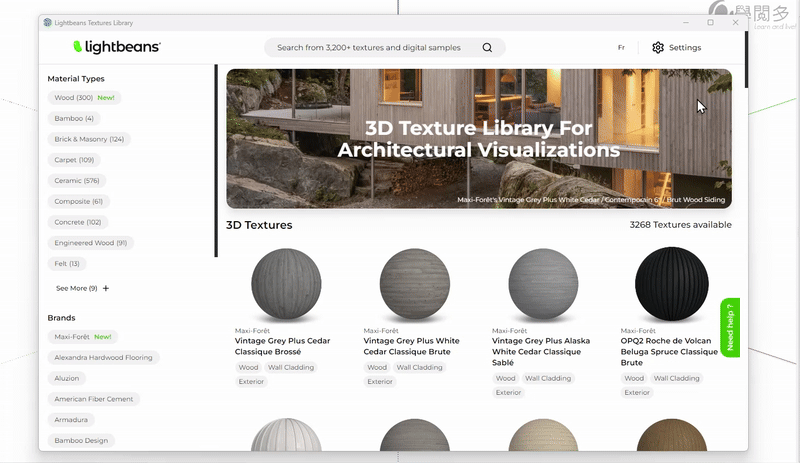Screen dimensions: 800x463
Task: Click Wood tag under White Cedar Classique Brute
Action: 377,368
